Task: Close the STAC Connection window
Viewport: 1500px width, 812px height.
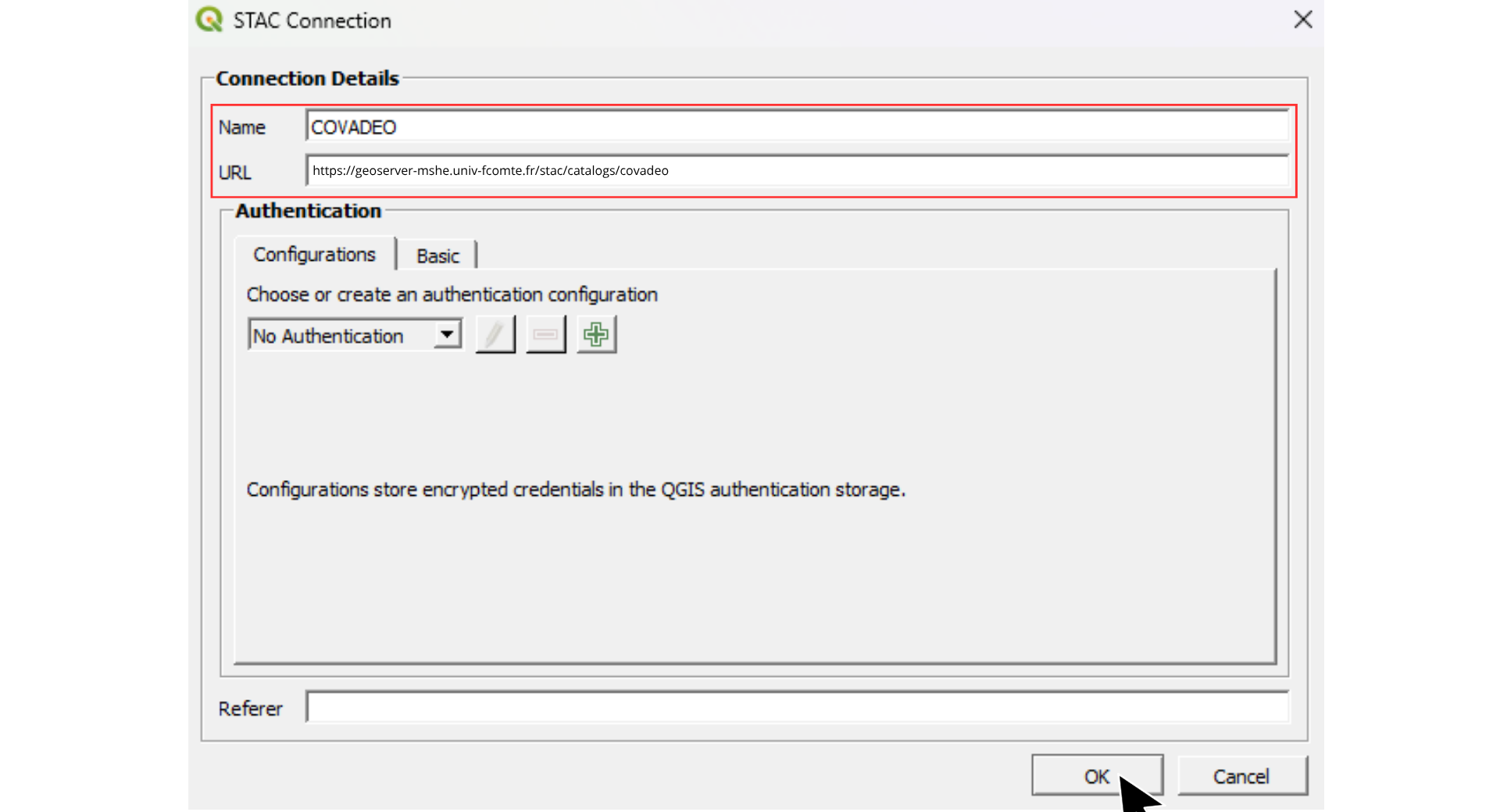Action: pyautogui.click(x=1302, y=20)
